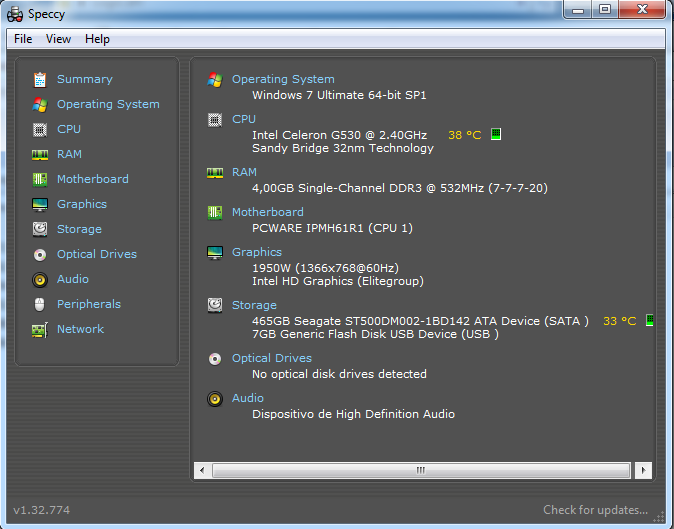This screenshot has height=529, width=674.
Task: Click the Storage hard drive icon in sidebar
Action: 40,229
